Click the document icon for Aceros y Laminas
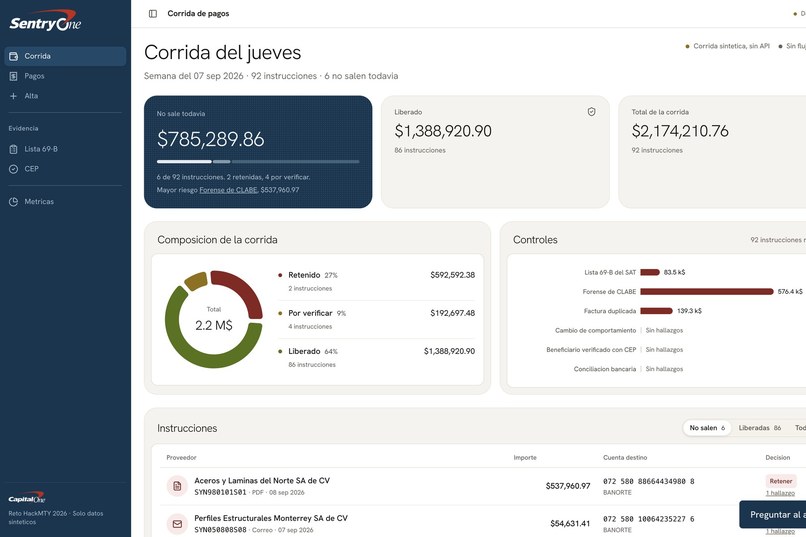The image size is (806, 537). click(x=177, y=486)
